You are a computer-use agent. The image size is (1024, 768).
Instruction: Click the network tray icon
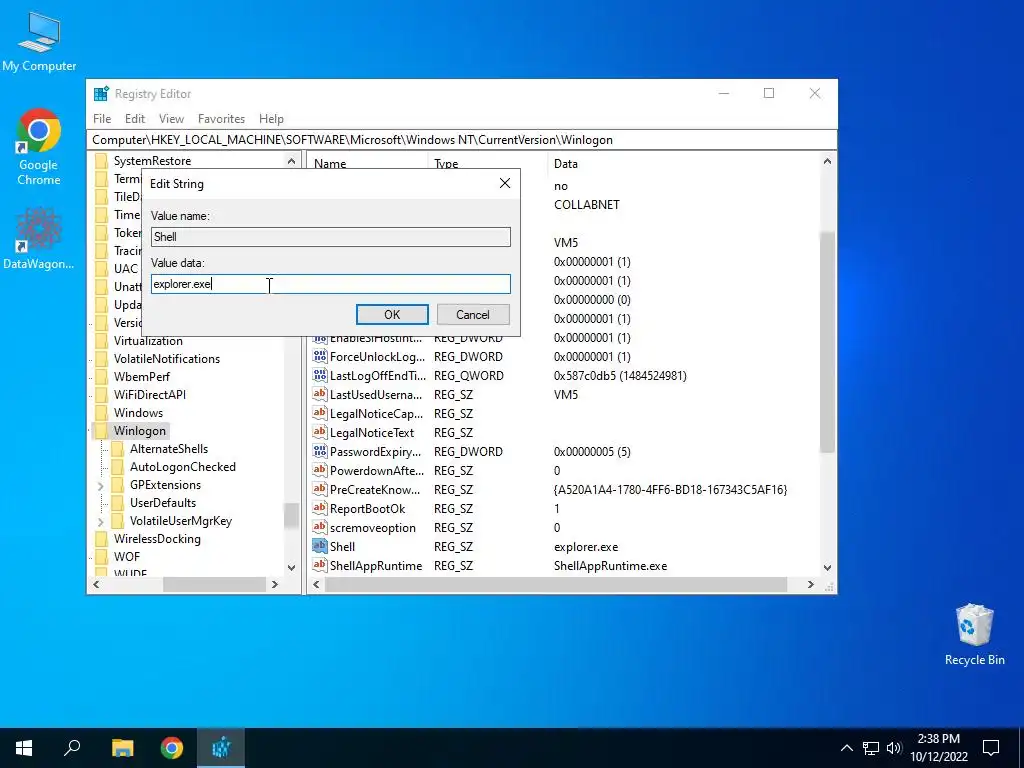pyautogui.click(x=871, y=748)
